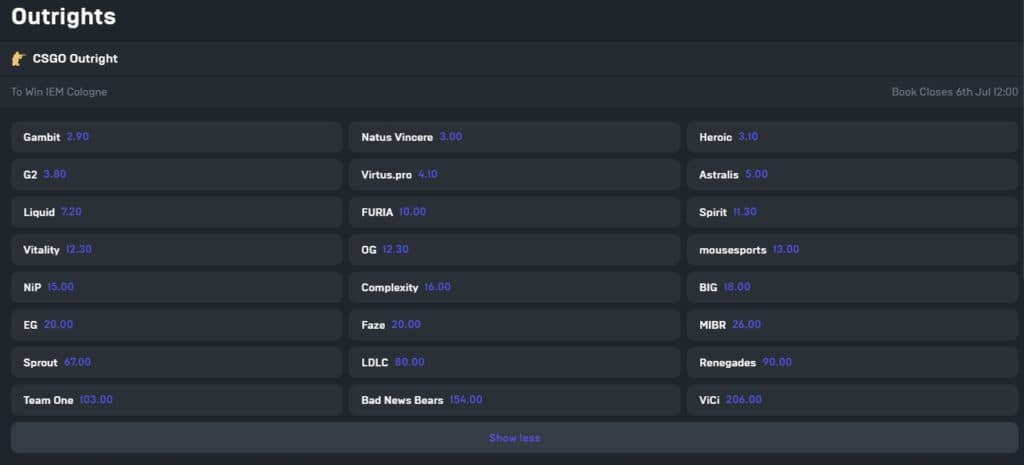1024x465 pixels.
Task: Pick BIG at odds 18.00
Action: pos(852,287)
